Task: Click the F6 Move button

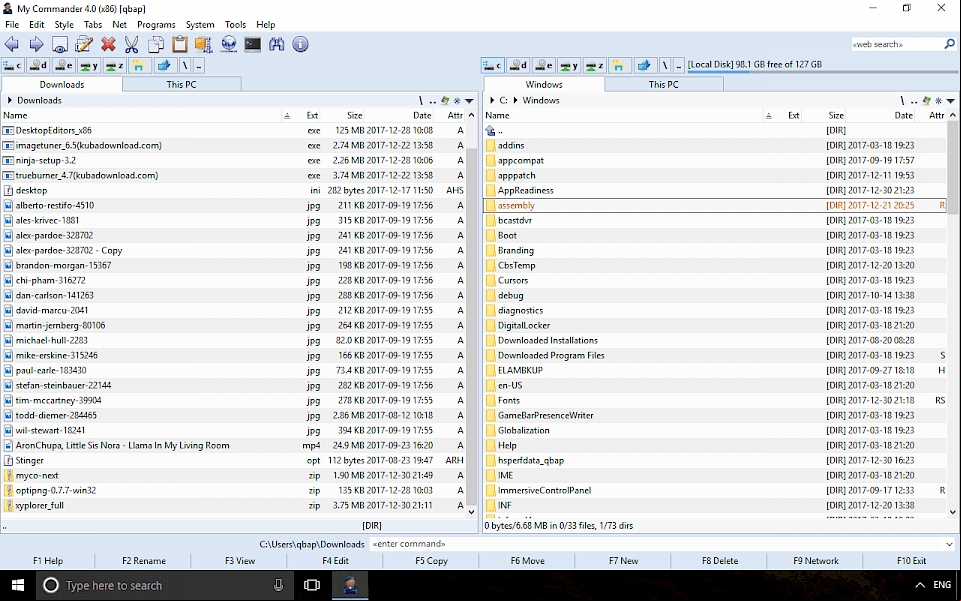Action: [x=527, y=561]
